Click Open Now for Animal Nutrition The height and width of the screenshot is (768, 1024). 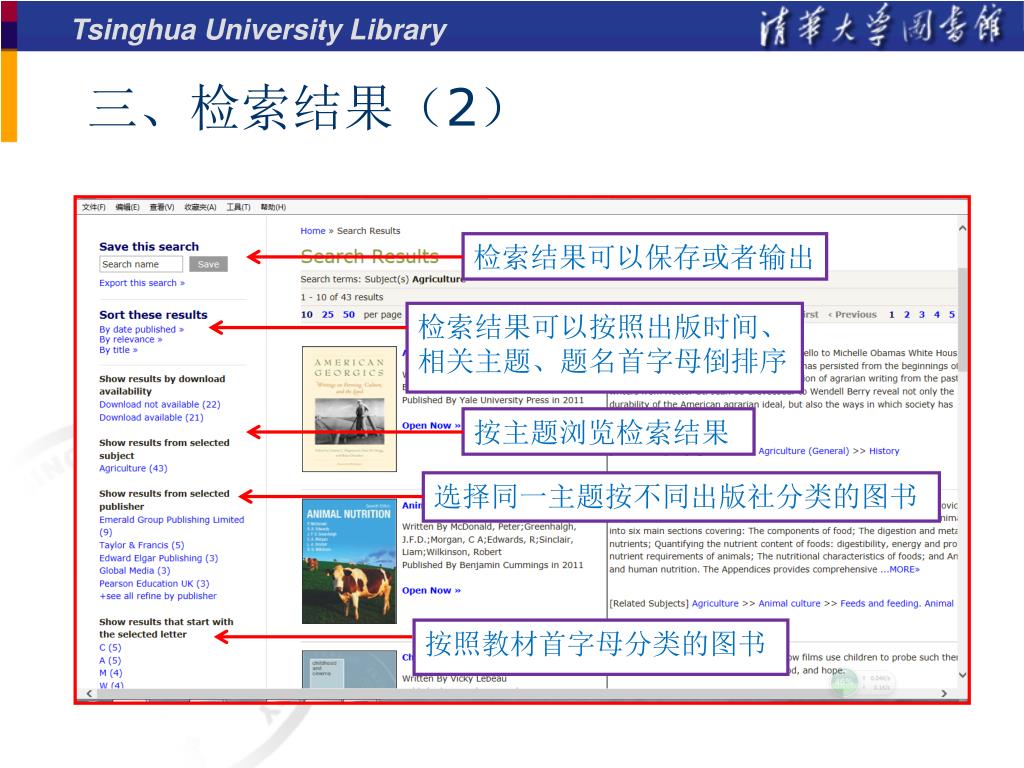[431, 590]
